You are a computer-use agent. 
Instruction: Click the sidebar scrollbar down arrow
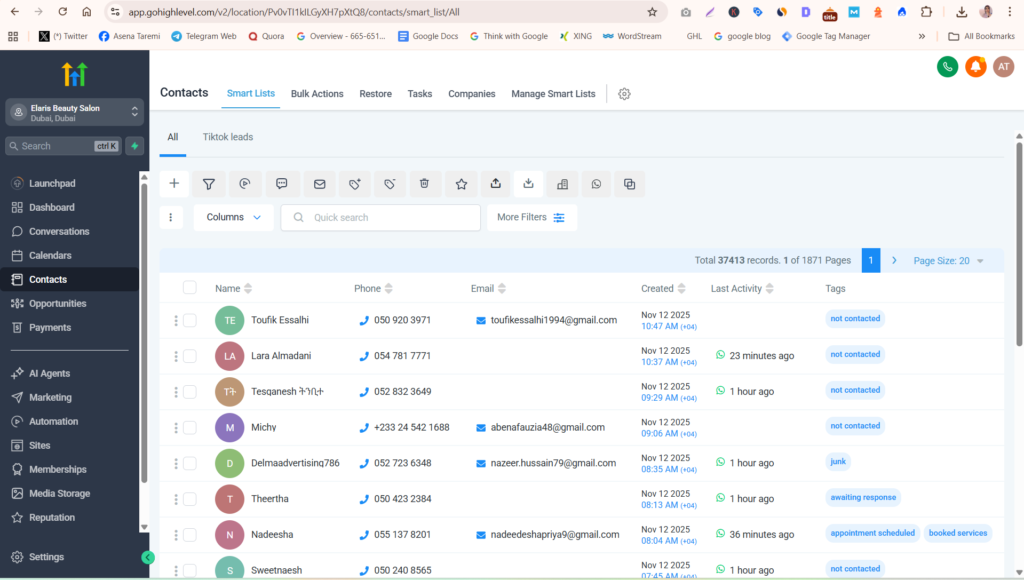click(144, 527)
